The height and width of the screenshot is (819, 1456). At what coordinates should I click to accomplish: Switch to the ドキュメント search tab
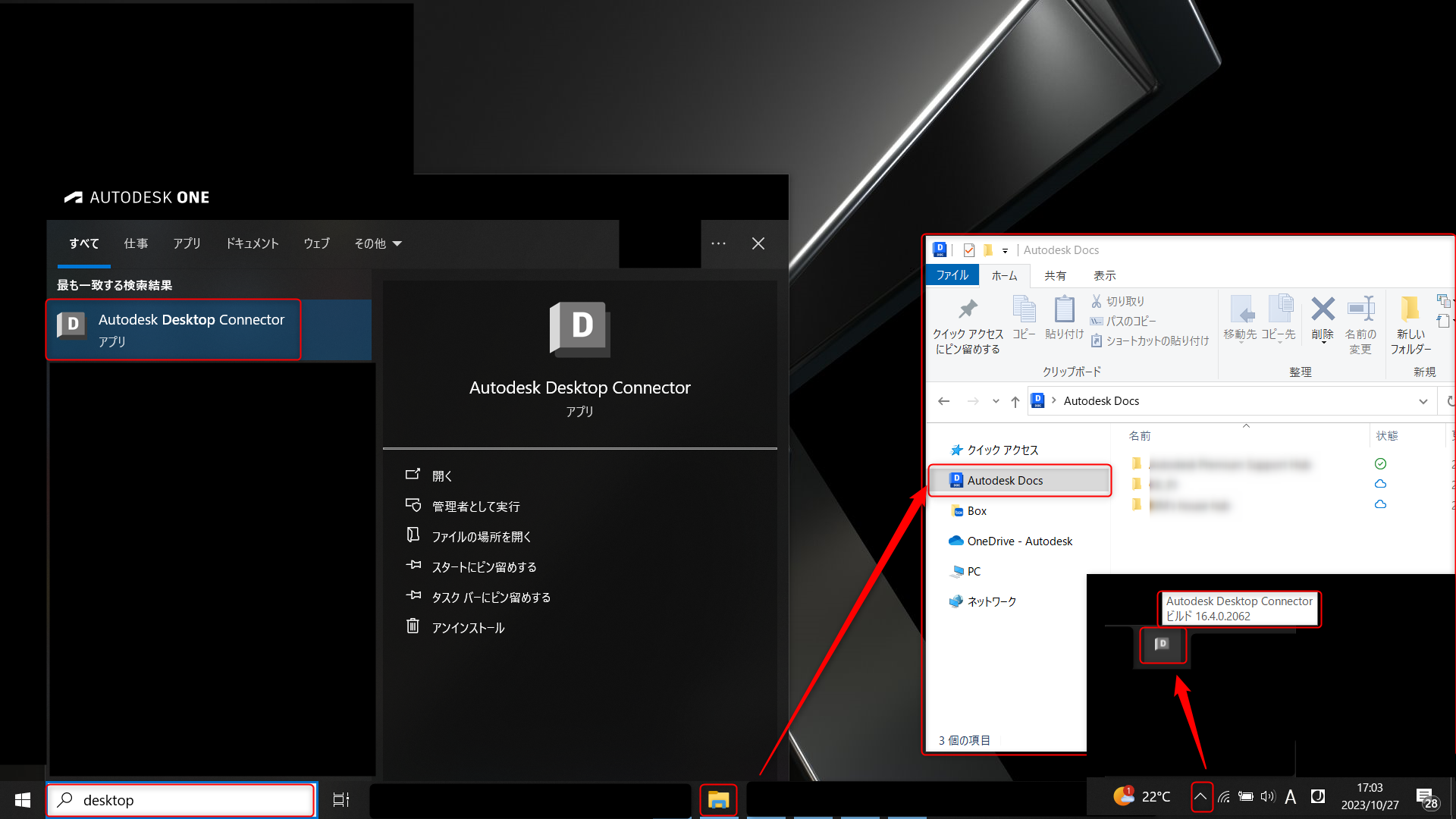(x=251, y=243)
